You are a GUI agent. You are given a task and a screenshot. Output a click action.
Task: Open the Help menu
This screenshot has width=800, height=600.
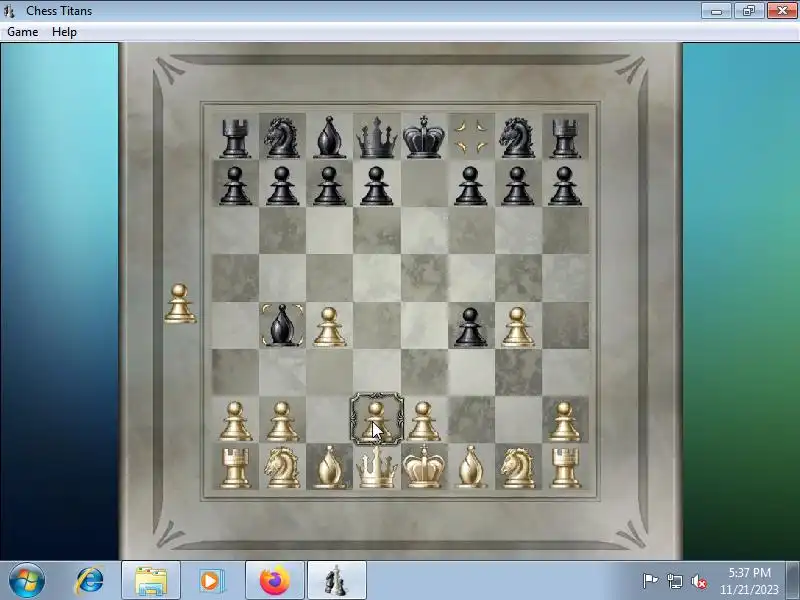point(64,32)
